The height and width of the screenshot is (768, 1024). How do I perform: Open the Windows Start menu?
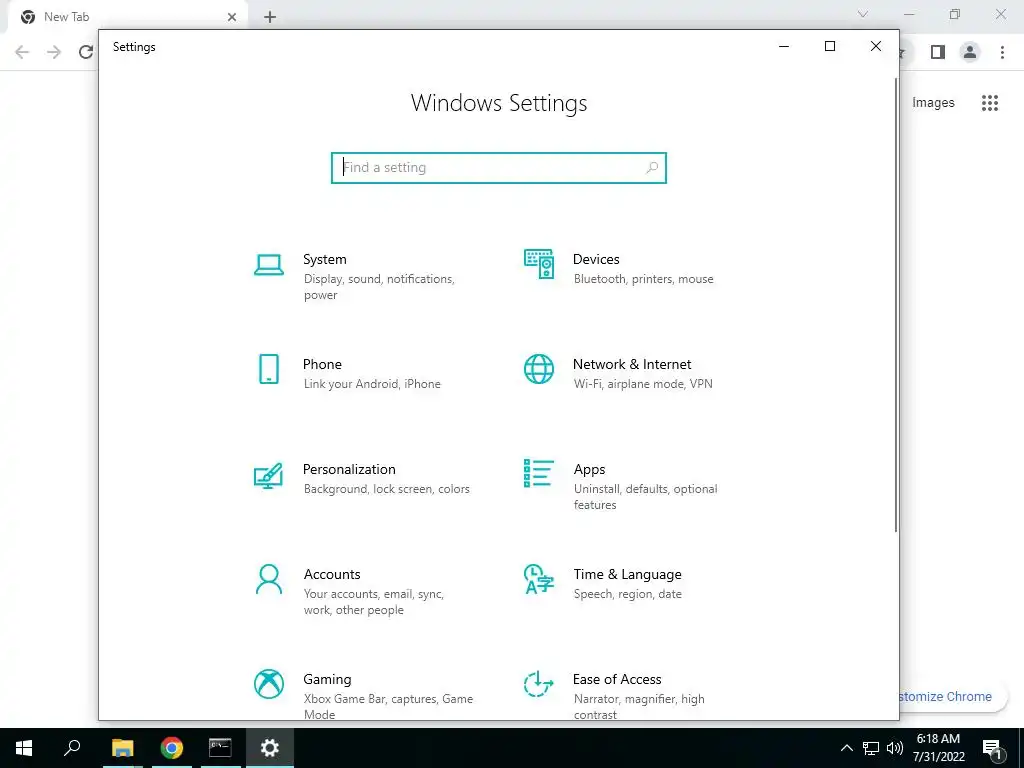[24, 748]
